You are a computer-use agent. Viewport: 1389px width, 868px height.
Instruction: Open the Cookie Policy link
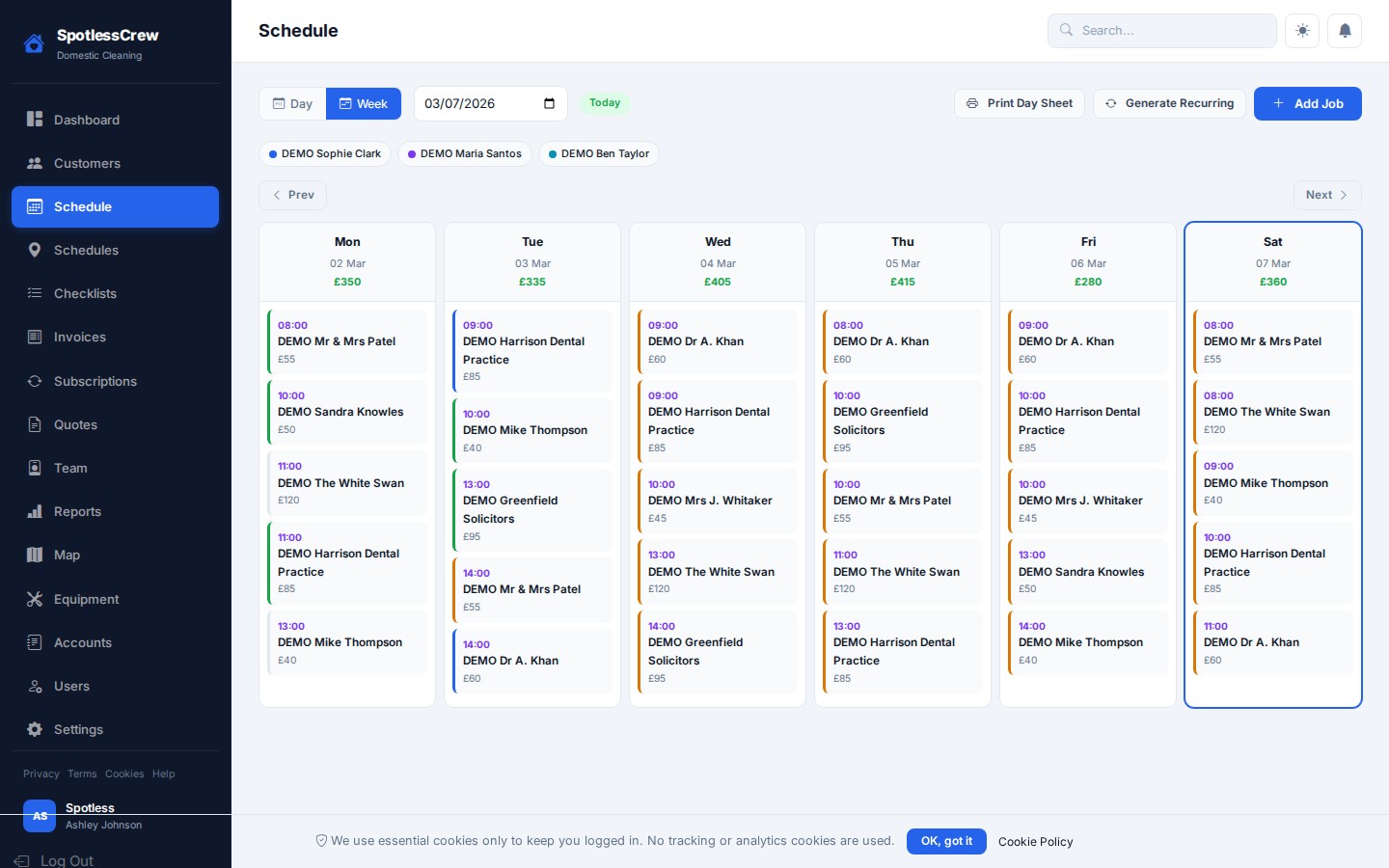tap(1035, 842)
